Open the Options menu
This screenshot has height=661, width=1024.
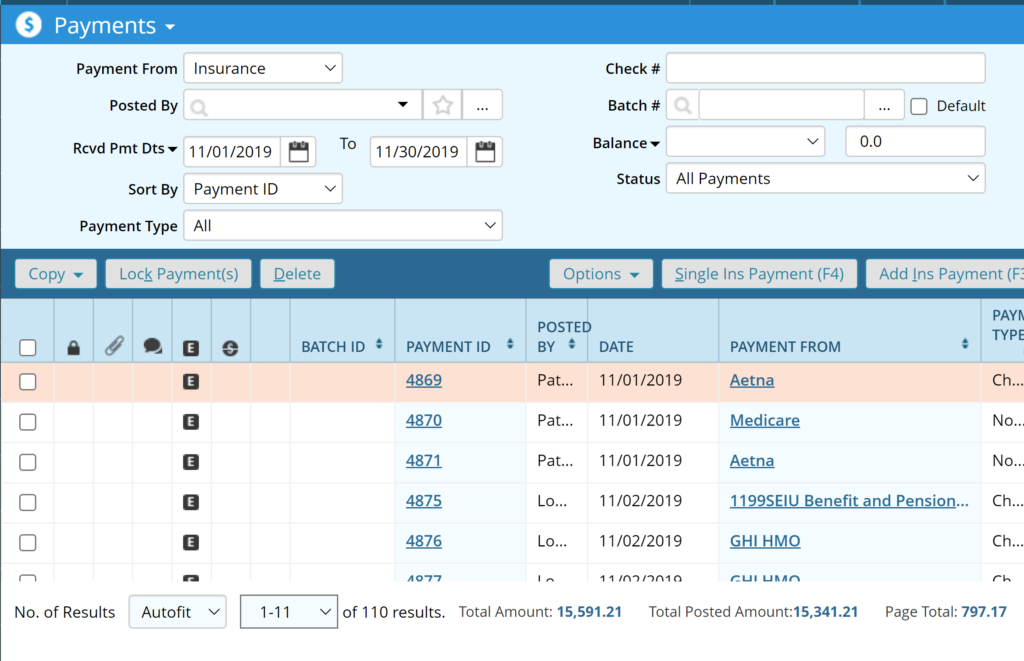[600, 274]
